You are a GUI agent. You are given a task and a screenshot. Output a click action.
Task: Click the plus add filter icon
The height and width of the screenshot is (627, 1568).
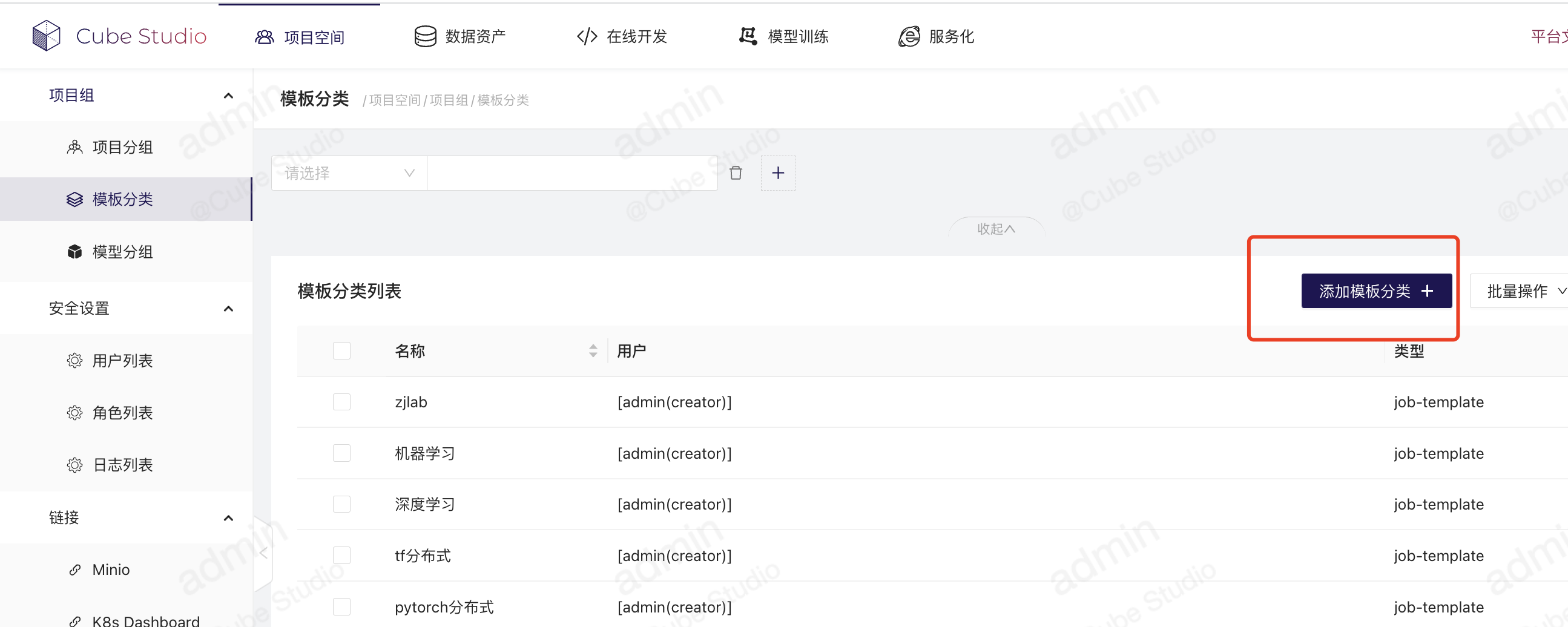[777, 174]
